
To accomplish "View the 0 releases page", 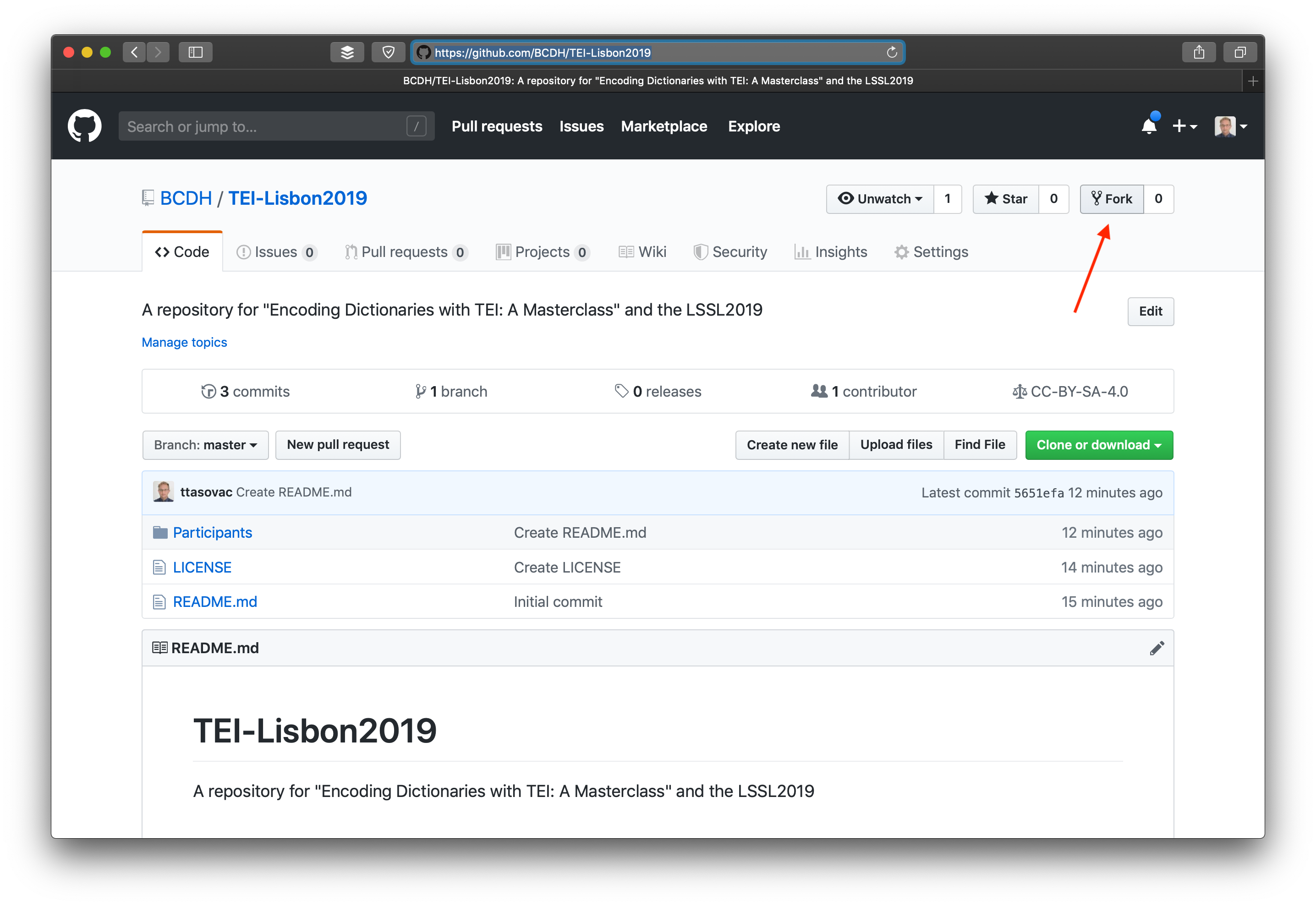I will (658, 392).
